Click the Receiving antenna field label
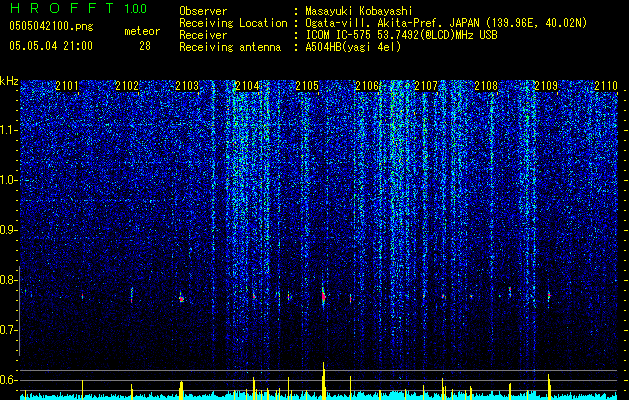Image resolution: width=629 pixels, height=400 pixels. pyautogui.click(x=230, y=47)
